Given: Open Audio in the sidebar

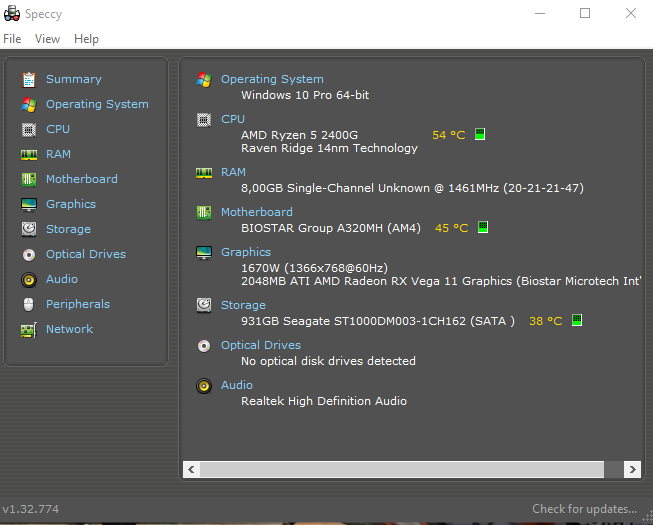Looking at the screenshot, I should pyautogui.click(x=62, y=279).
